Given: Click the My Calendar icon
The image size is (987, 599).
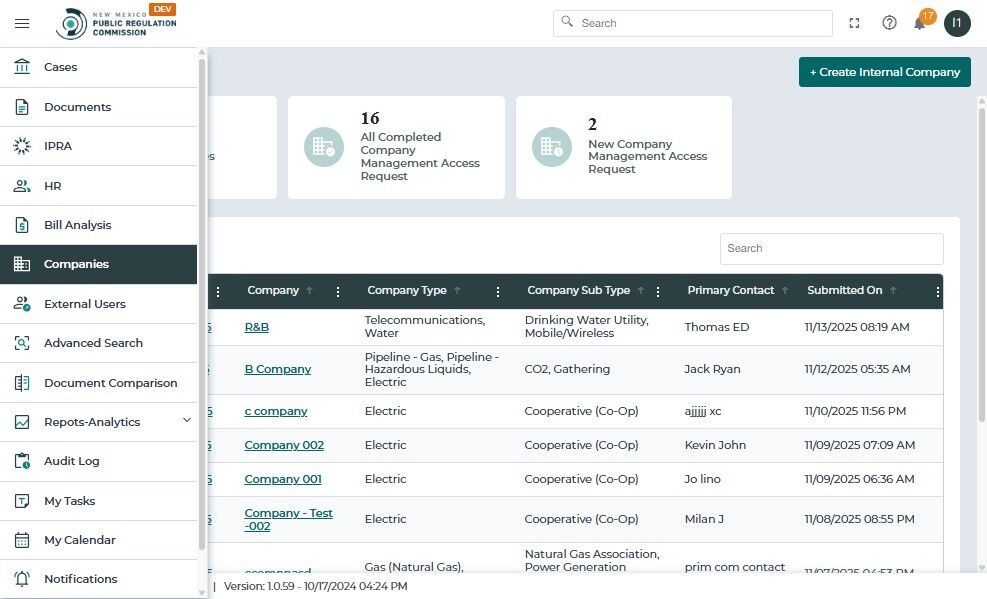Looking at the screenshot, I should 22,540.
